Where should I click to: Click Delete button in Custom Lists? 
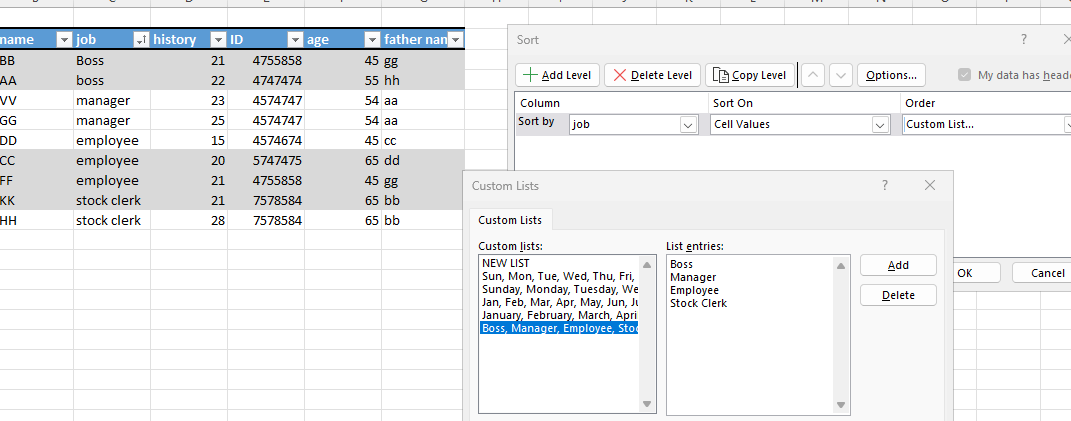[898, 295]
